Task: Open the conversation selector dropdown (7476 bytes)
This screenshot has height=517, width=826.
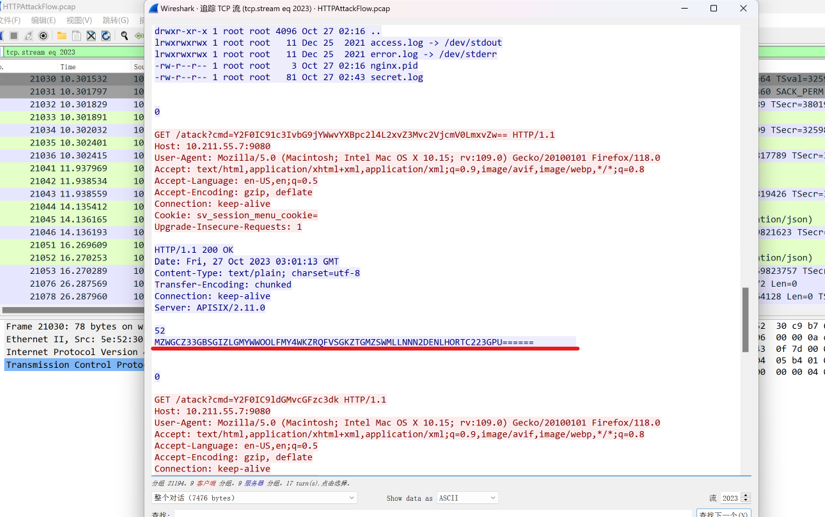Action: 254,498
